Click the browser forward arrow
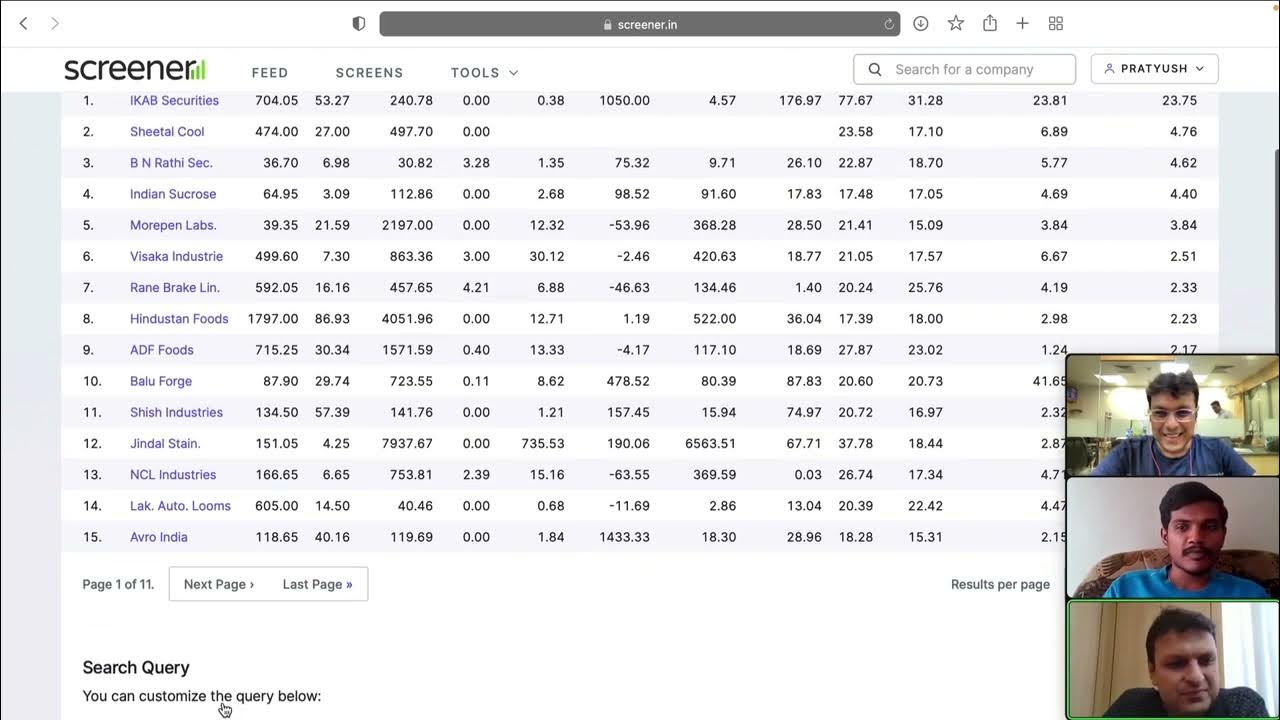 tap(55, 23)
